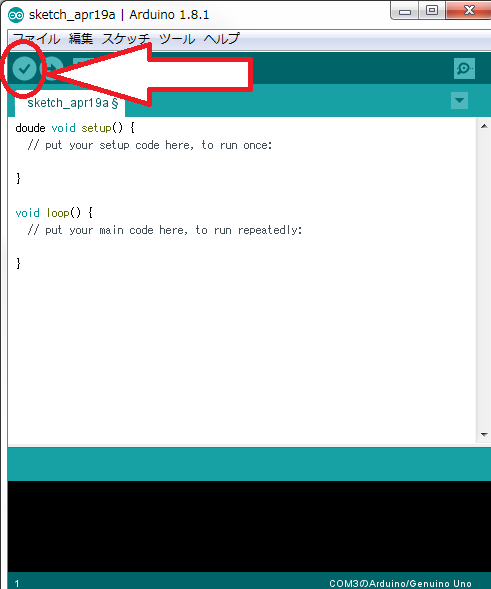Place cursor on 'doude' text

click(30, 128)
